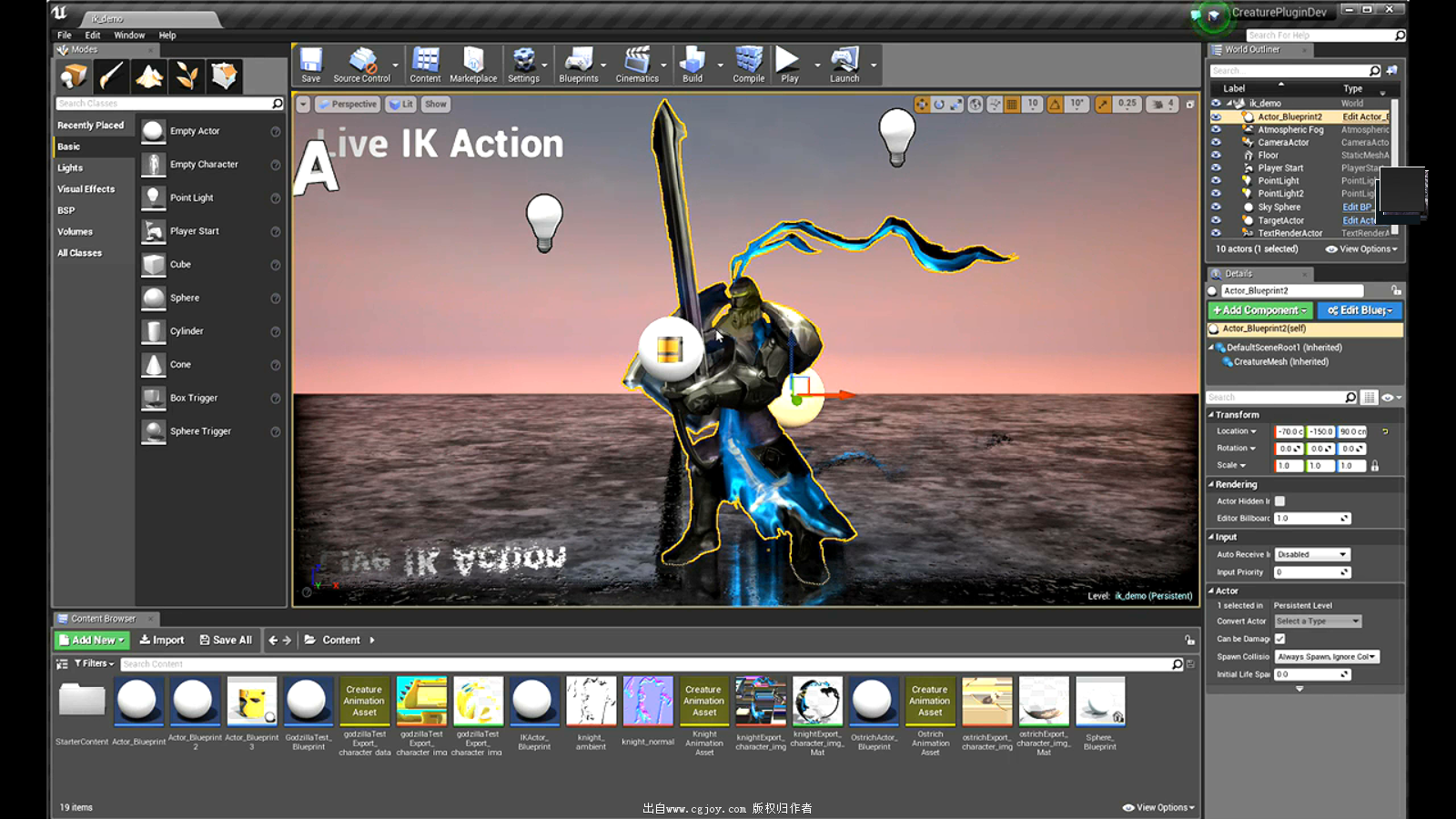Toggle visibility of Atmospheric Fog in outliner

tap(1216, 129)
